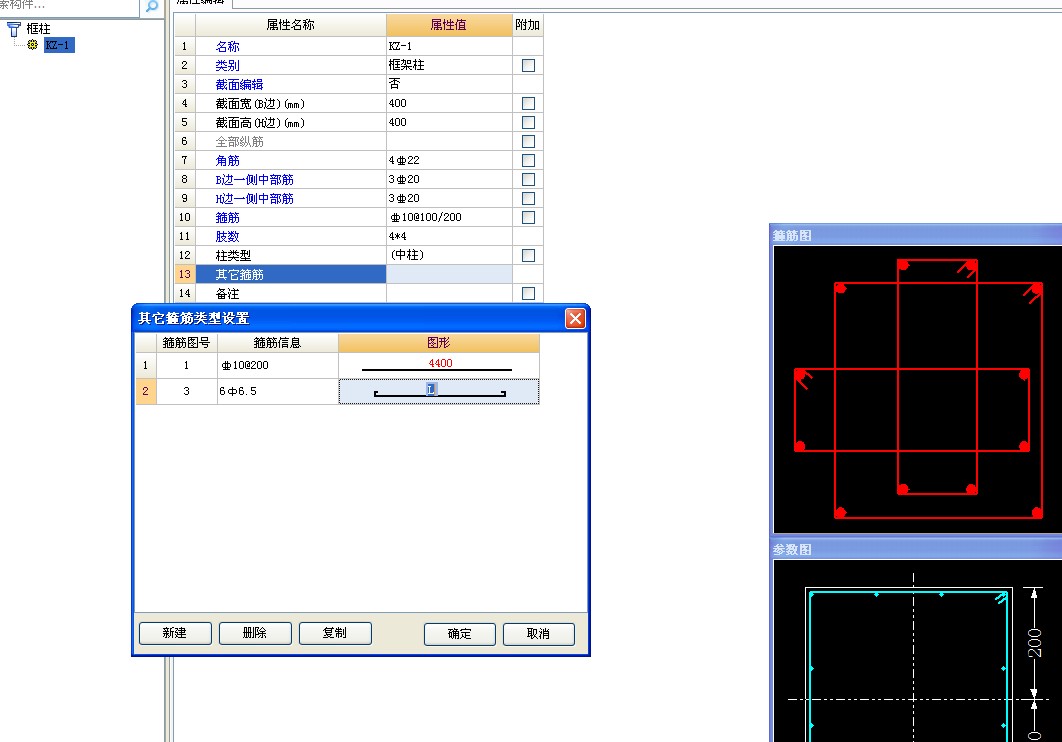Click the 全部纵筋 property name
Image resolution: width=1062 pixels, height=742 pixels.
tap(239, 141)
